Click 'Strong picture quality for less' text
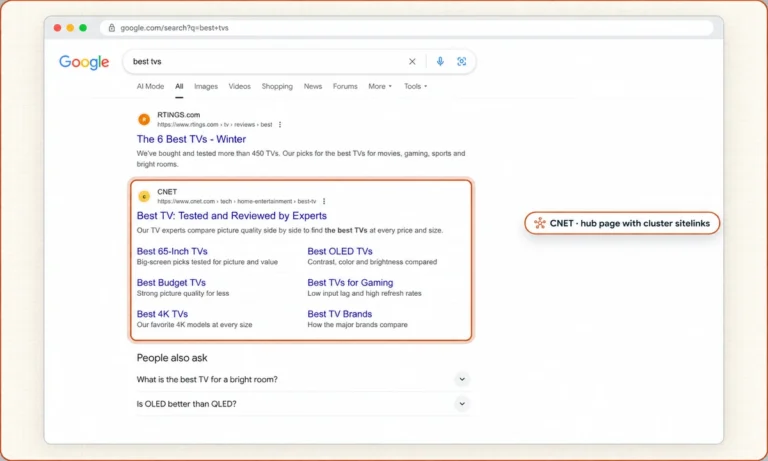This screenshot has width=768, height=461. [183, 293]
